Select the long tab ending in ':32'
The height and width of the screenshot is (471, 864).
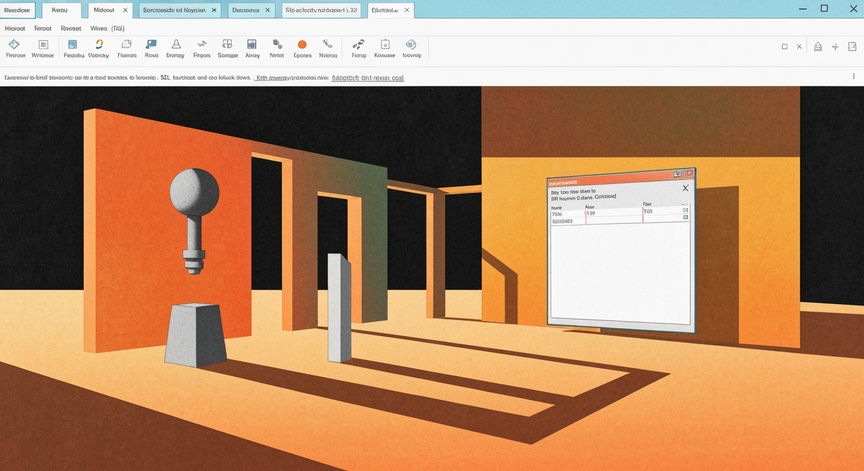pos(322,10)
